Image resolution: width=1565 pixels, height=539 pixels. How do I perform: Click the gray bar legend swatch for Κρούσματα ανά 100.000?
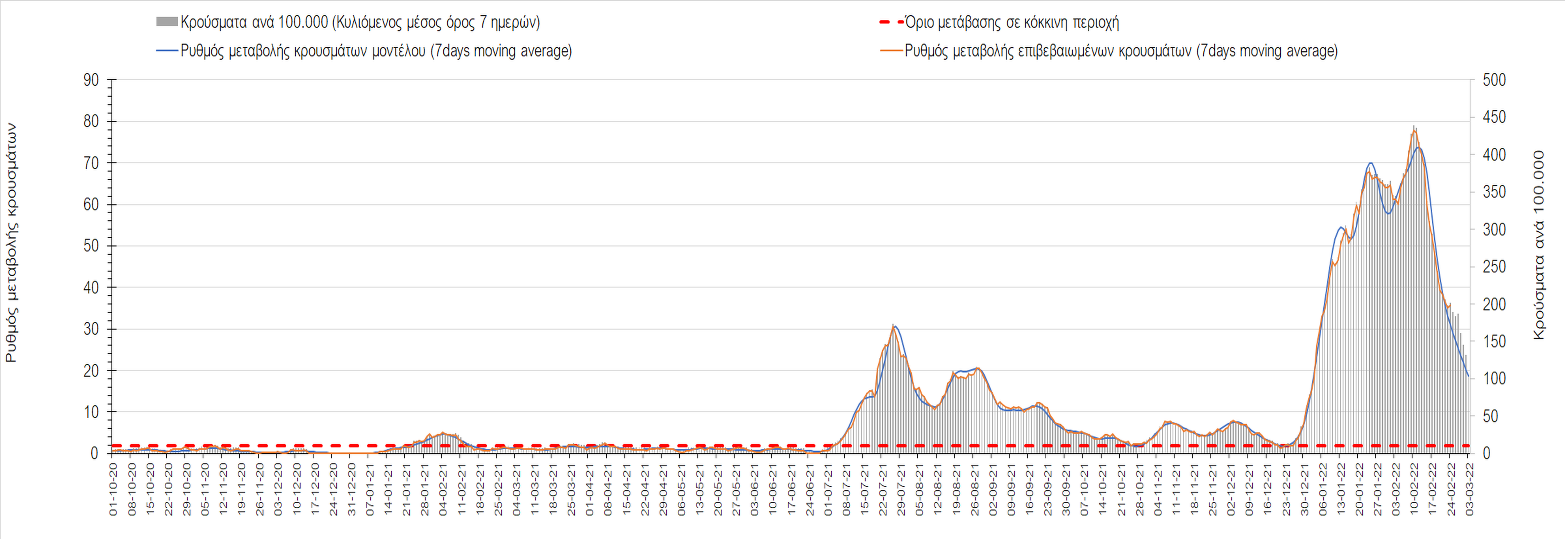[167, 22]
